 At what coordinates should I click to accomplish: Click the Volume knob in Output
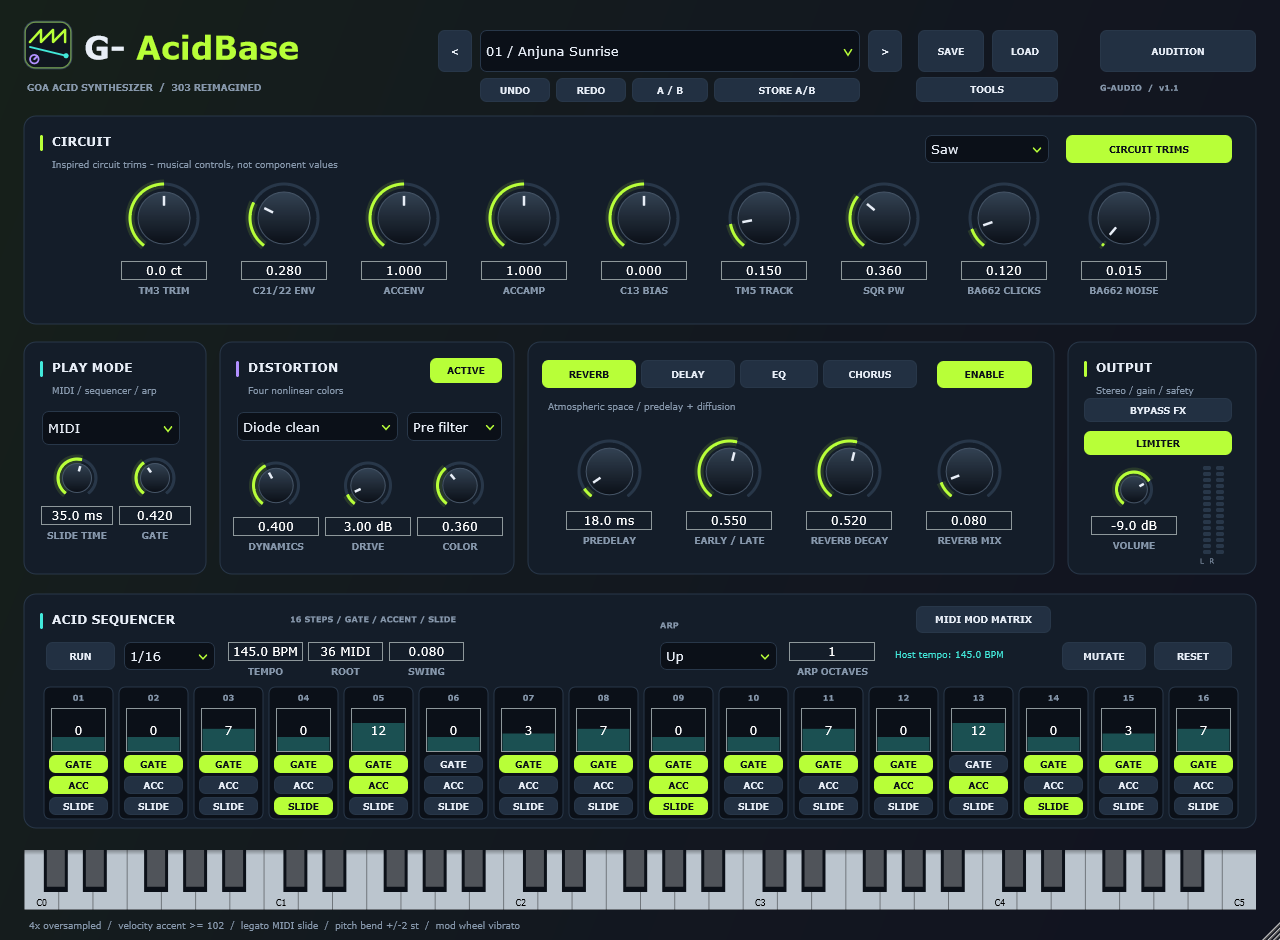click(x=1133, y=488)
